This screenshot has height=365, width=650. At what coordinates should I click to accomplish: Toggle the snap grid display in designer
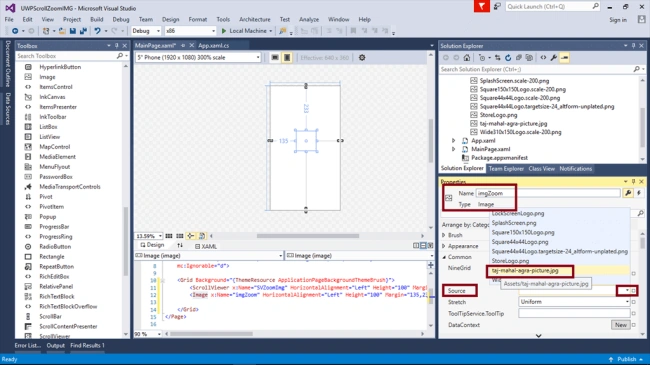tap(169, 236)
